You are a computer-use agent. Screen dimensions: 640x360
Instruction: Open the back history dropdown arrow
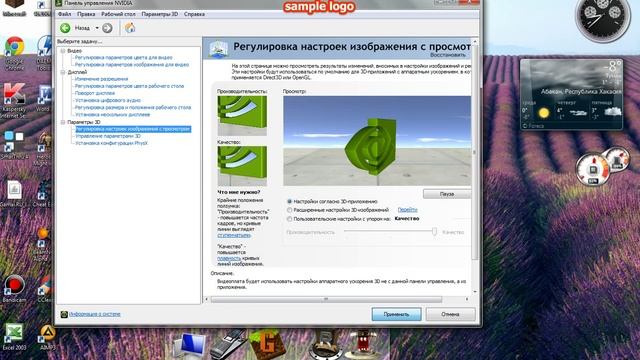tap(97, 28)
